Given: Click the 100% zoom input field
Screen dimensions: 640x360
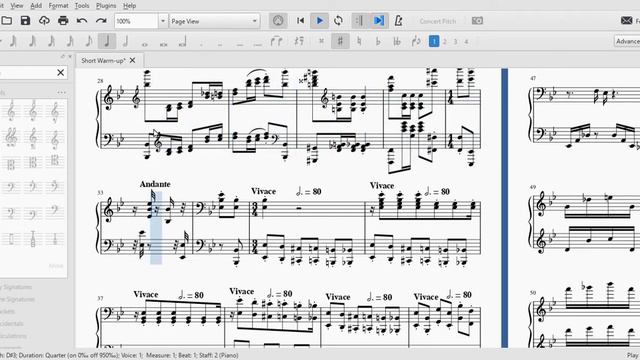Looking at the screenshot, I should coord(136,21).
